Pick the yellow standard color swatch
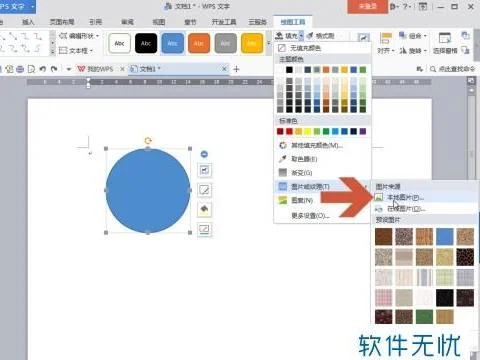Viewport: 480px width, 360px height. click(308, 131)
